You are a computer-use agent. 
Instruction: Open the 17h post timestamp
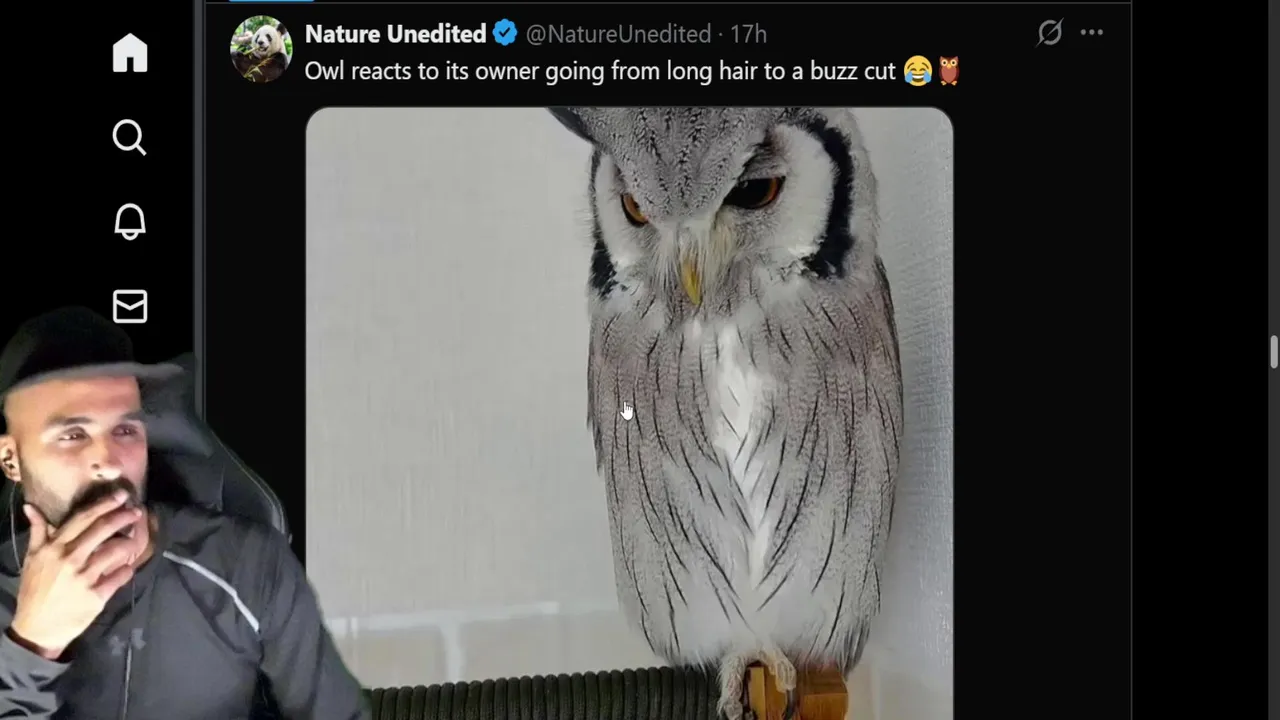click(748, 34)
